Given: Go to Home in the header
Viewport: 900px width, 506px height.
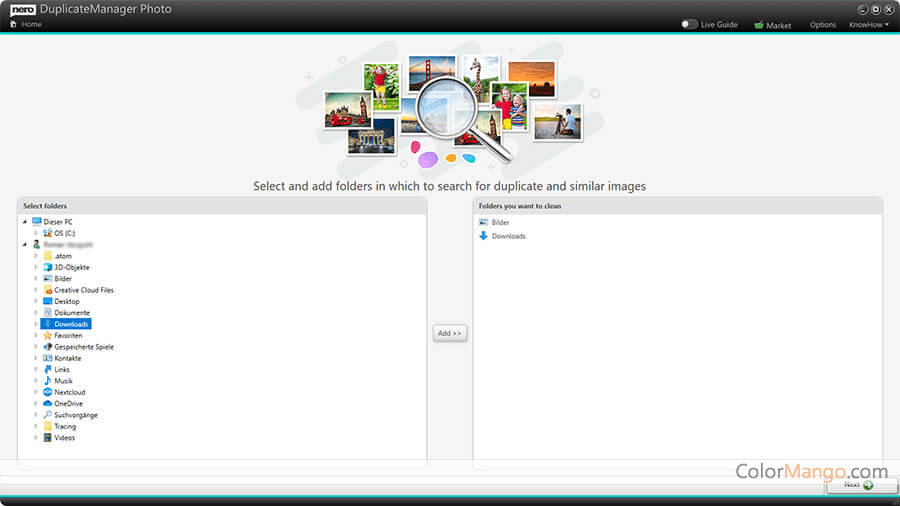Looking at the screenshot, I should [31, 24].
